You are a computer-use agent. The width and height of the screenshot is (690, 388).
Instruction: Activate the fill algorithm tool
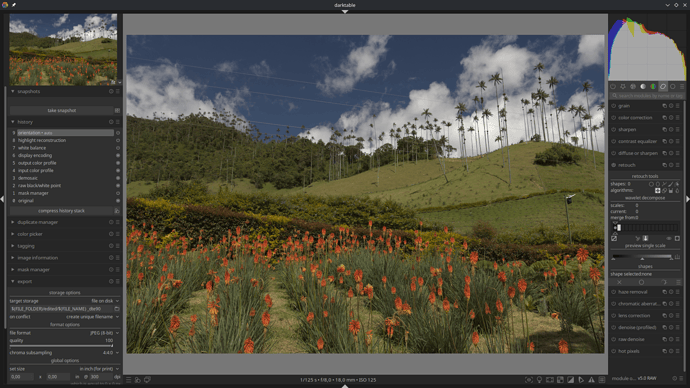(x=671, y=190)
